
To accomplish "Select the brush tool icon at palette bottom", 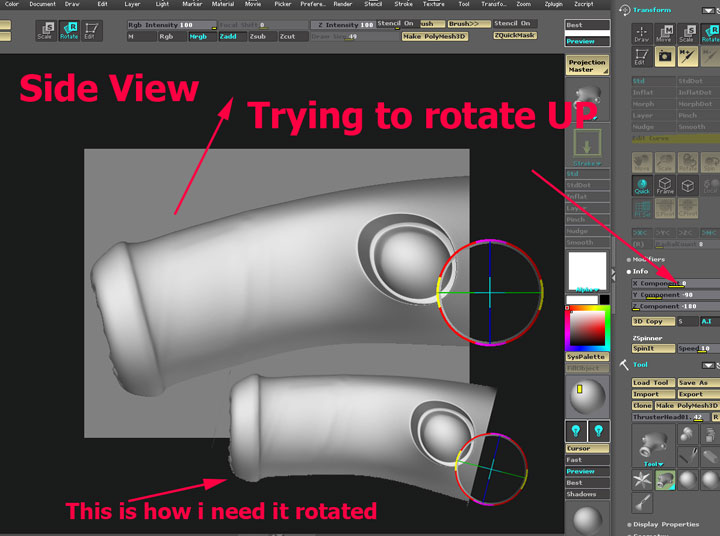I will click(642, 502).
